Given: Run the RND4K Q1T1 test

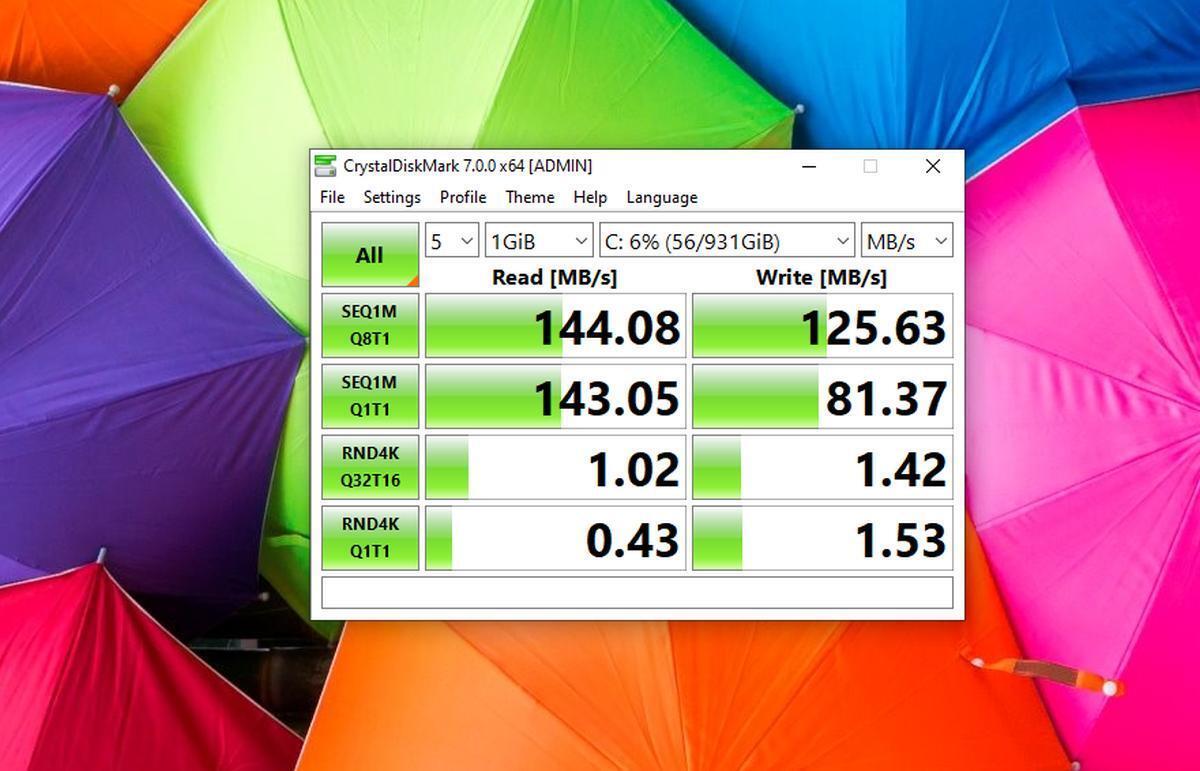Looking at the screenshot, I should [370, 538].
